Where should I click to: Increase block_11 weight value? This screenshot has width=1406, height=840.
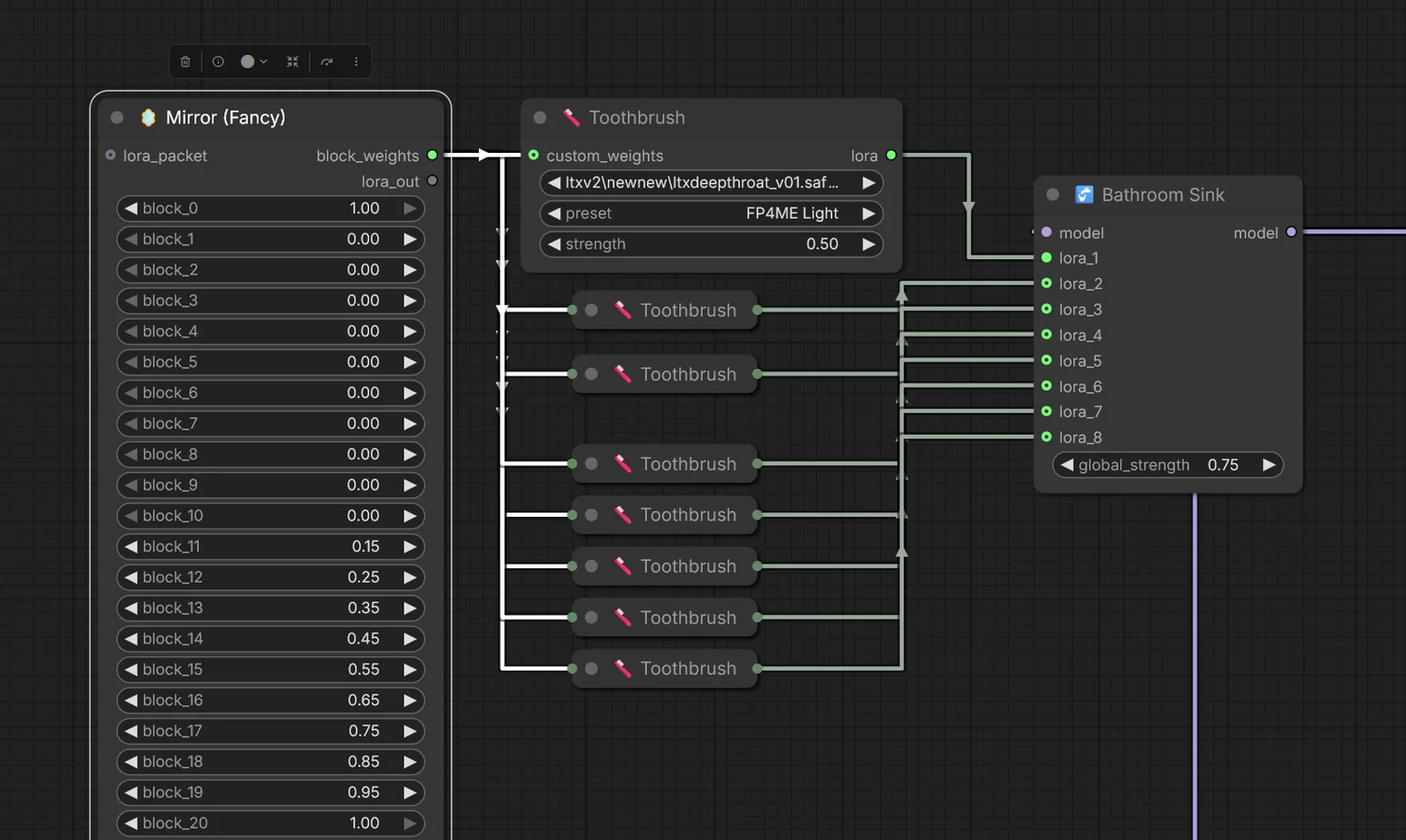tap(409, 546)
